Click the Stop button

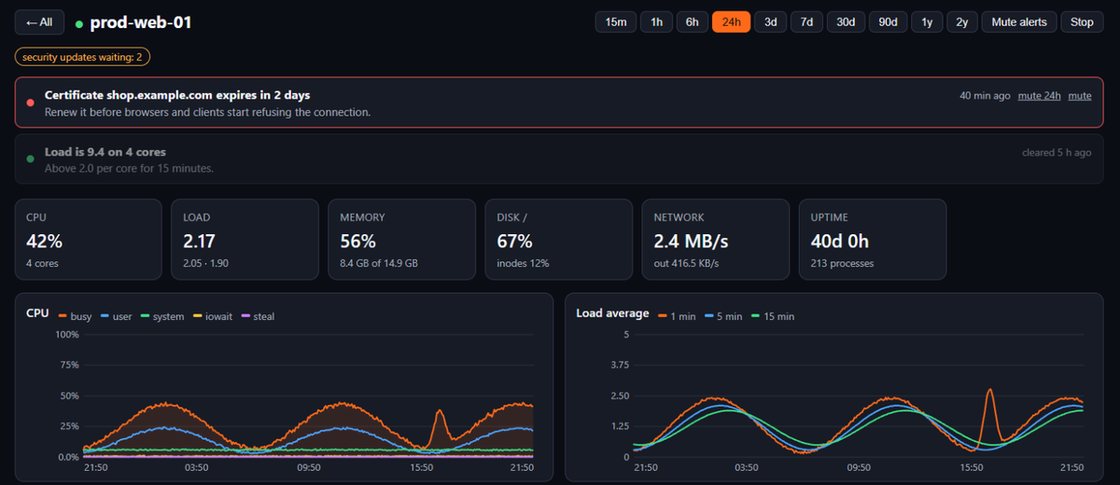(x=1081, y=22)
